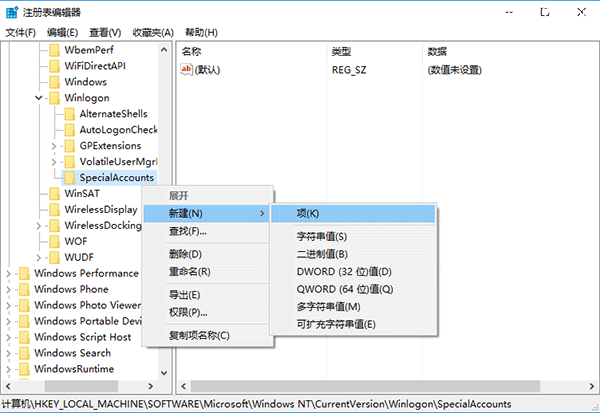Image resolution: width=600 pixels, height=413 pixels.
Task: Click the WindowsRuntime folder icon
Action: coord(24,369)
